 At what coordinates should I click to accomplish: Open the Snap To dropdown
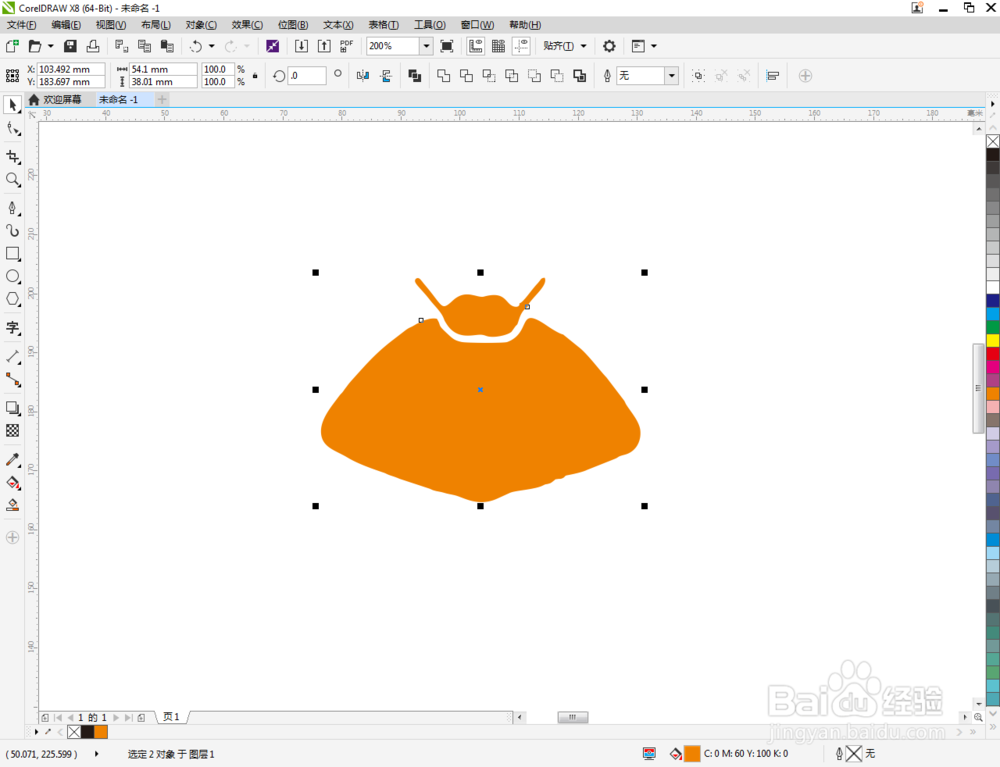(564, 46)
